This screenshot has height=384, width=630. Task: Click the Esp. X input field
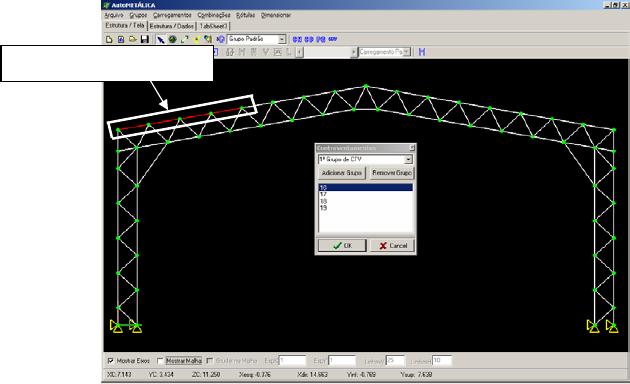click(293, 361)
